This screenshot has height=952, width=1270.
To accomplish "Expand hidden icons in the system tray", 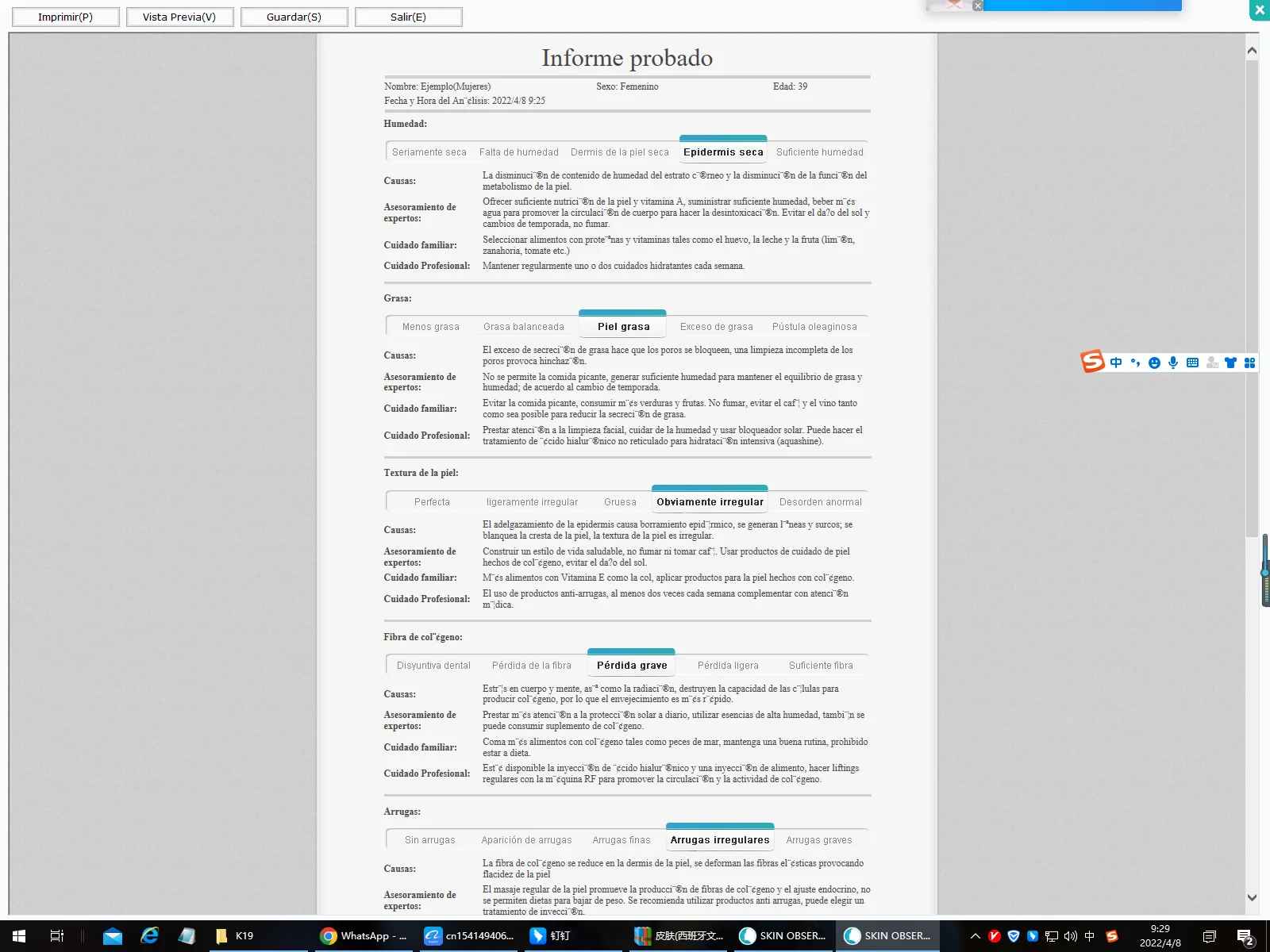I will (976, 936).
